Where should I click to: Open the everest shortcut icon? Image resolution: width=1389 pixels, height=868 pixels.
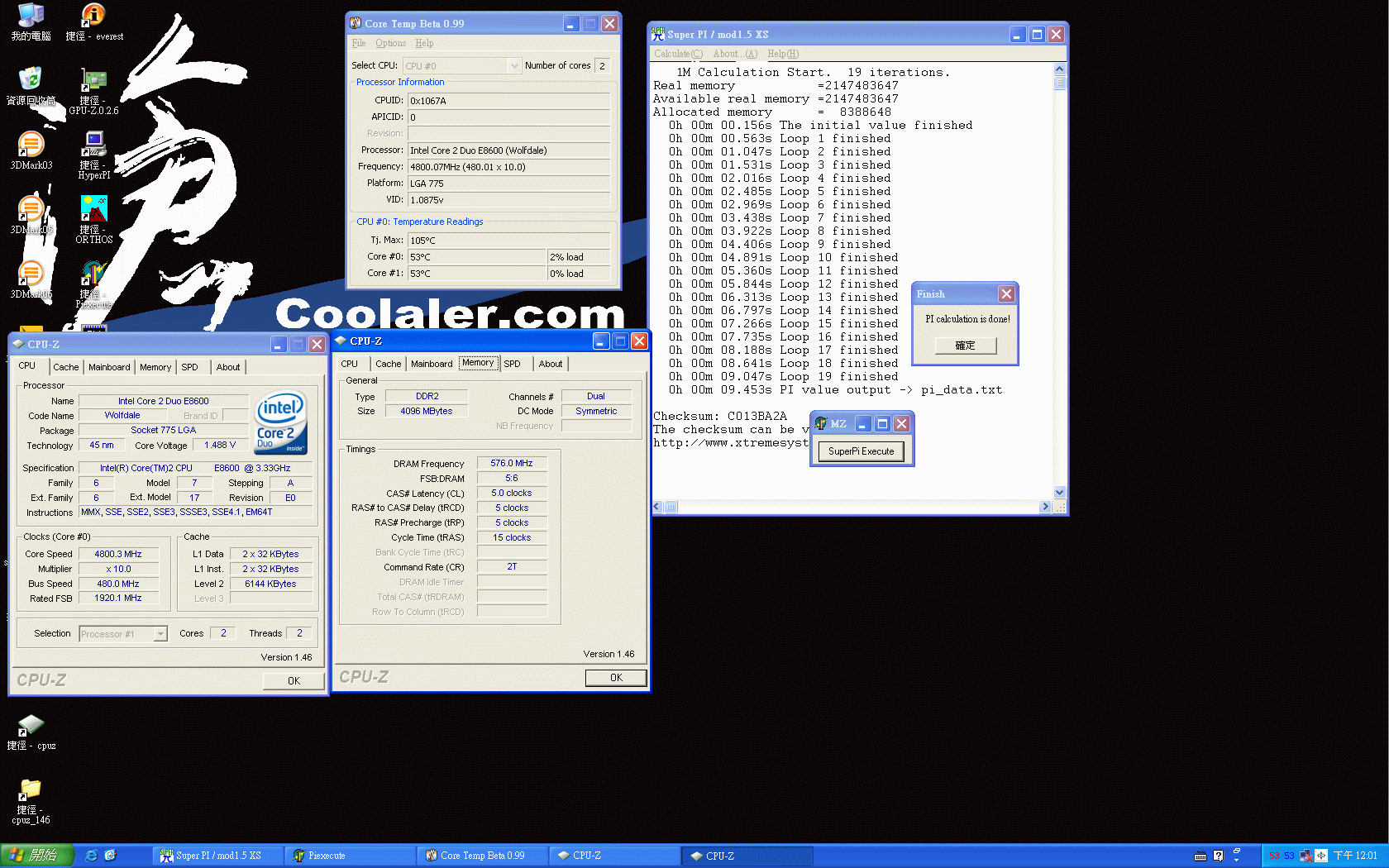click(93, 21)
